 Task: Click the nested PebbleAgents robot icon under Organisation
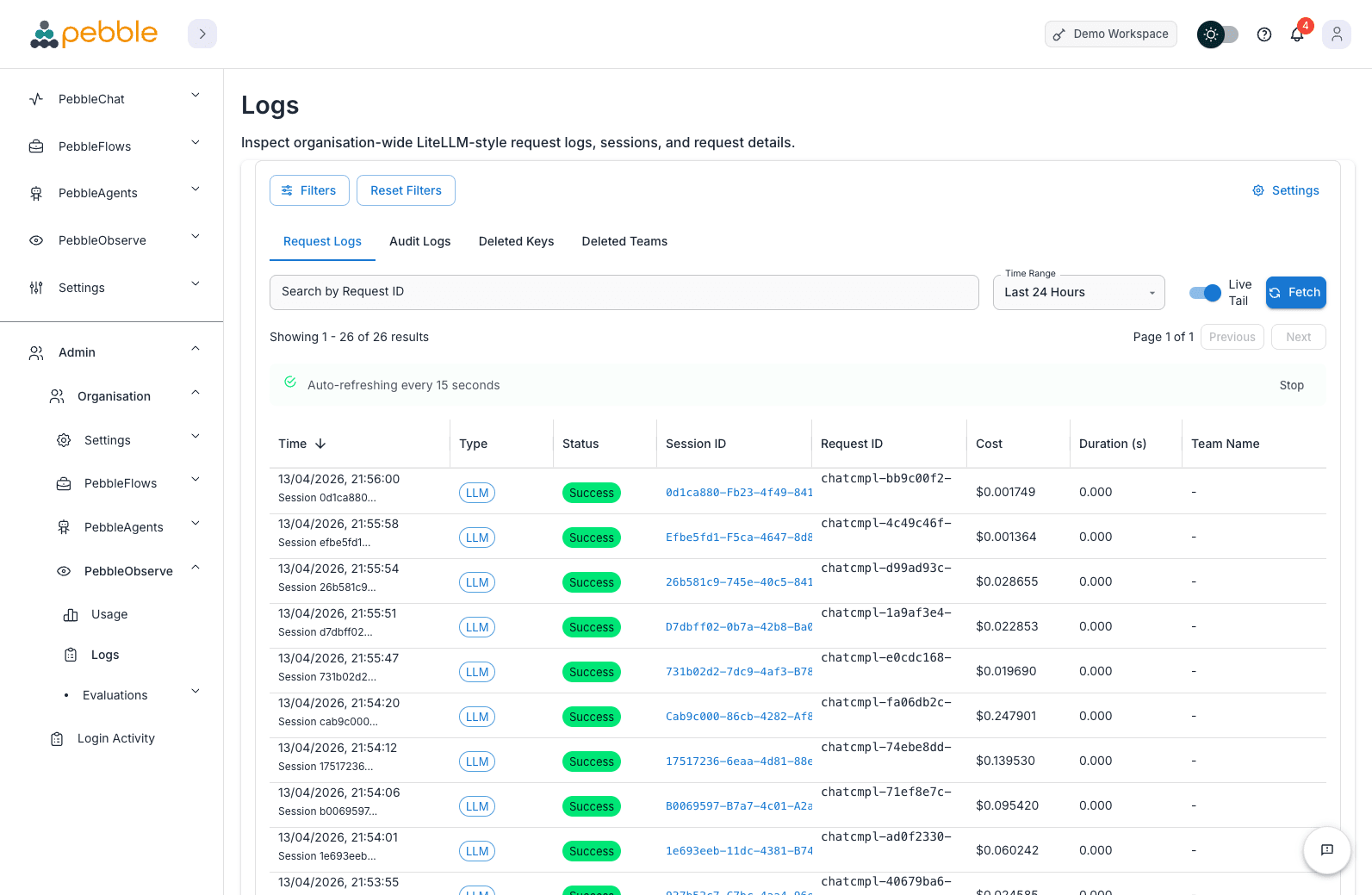[x=64, y=527]
